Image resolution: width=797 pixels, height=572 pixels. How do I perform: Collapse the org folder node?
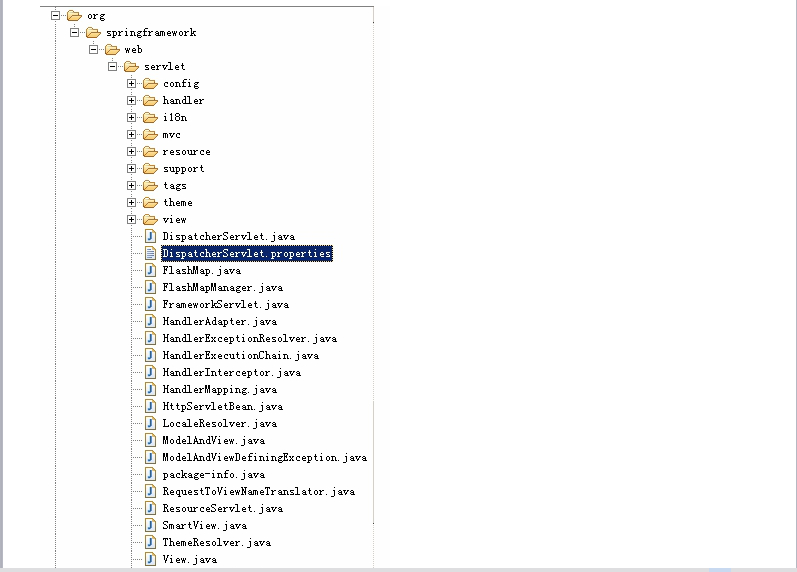click(55, 16)
